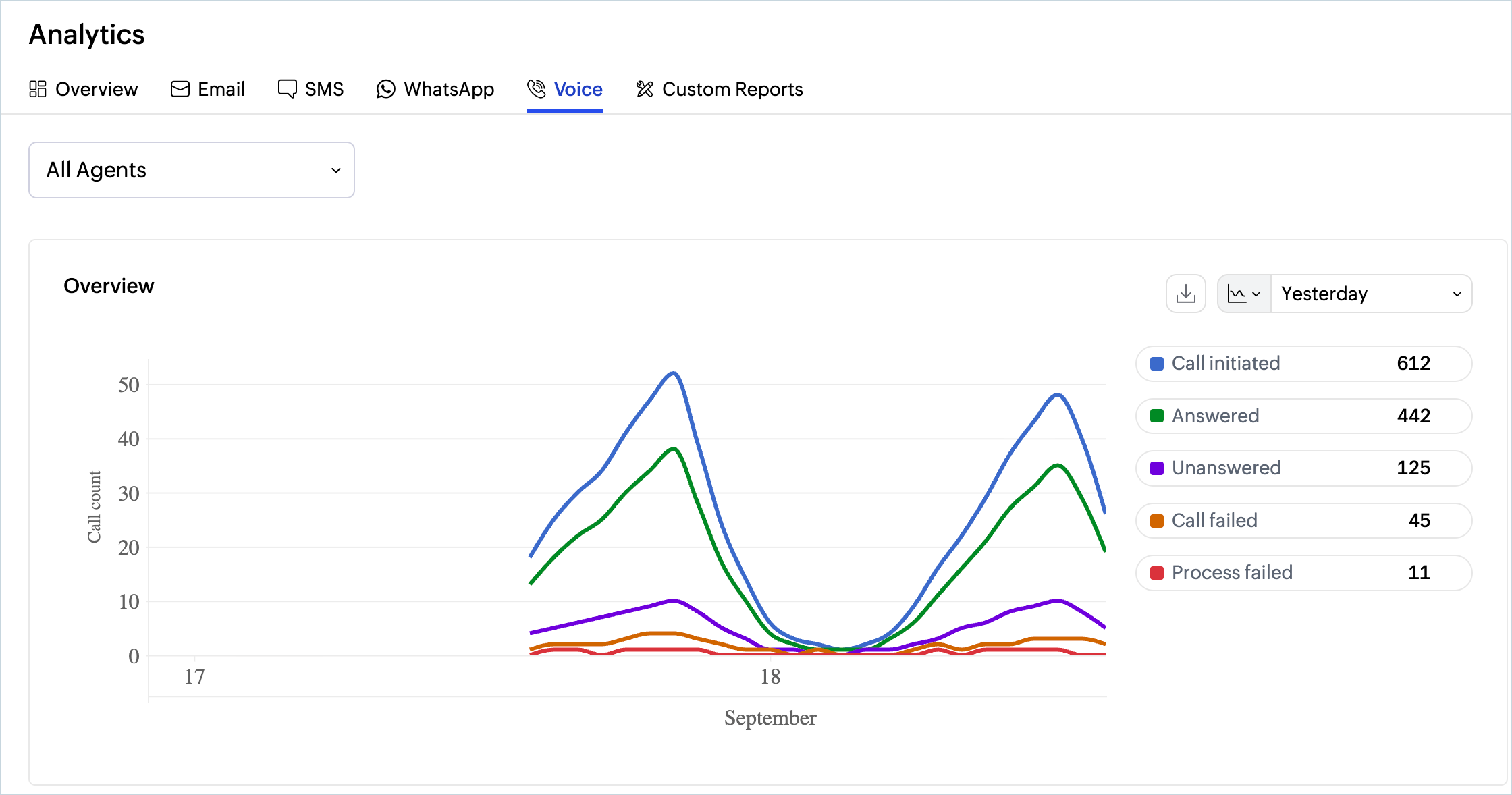This screenshot has height=795, width=1512.
Task: Select the Voice tab
Action: click(x=564, y=89)
